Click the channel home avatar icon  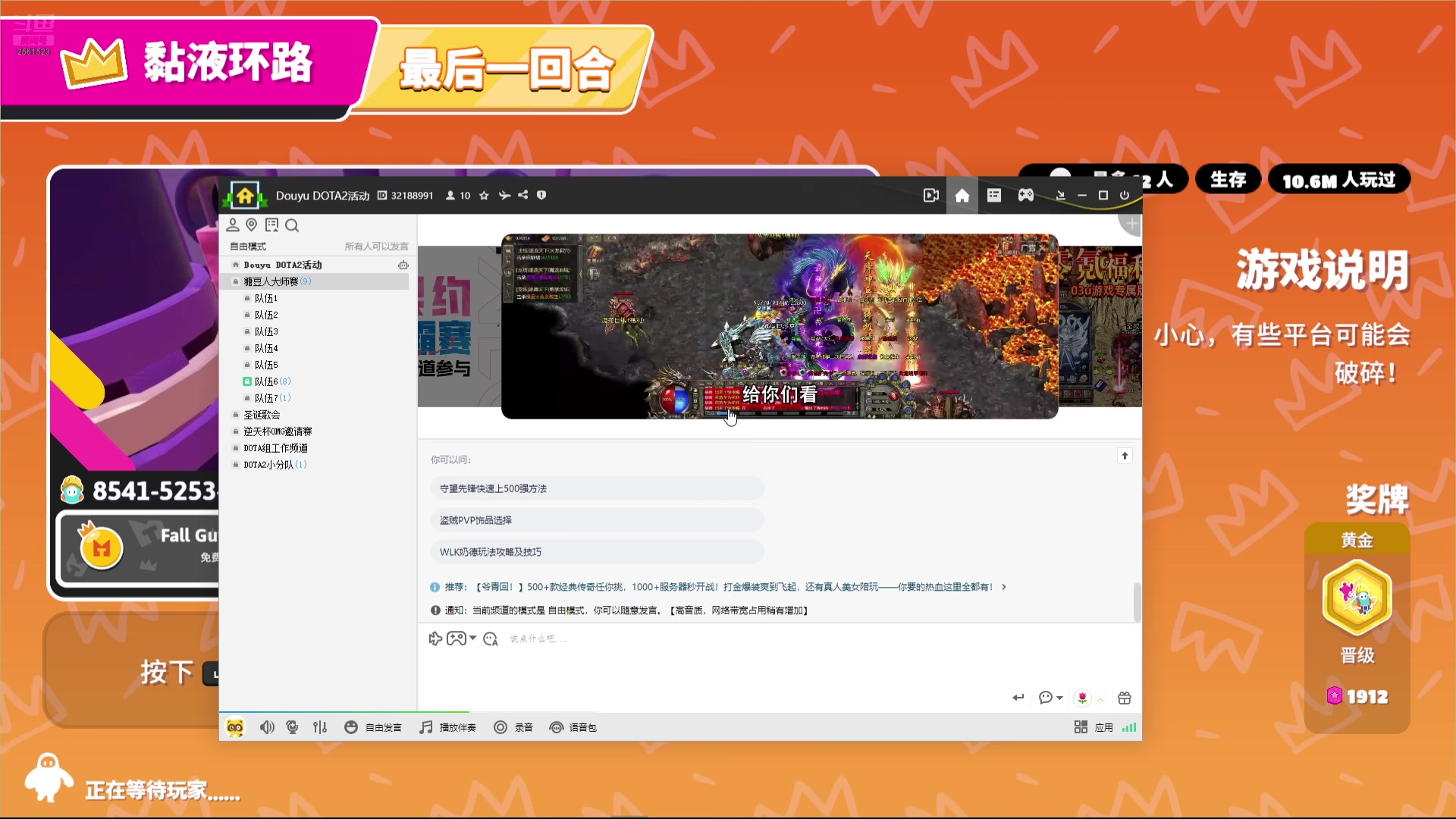244,196
